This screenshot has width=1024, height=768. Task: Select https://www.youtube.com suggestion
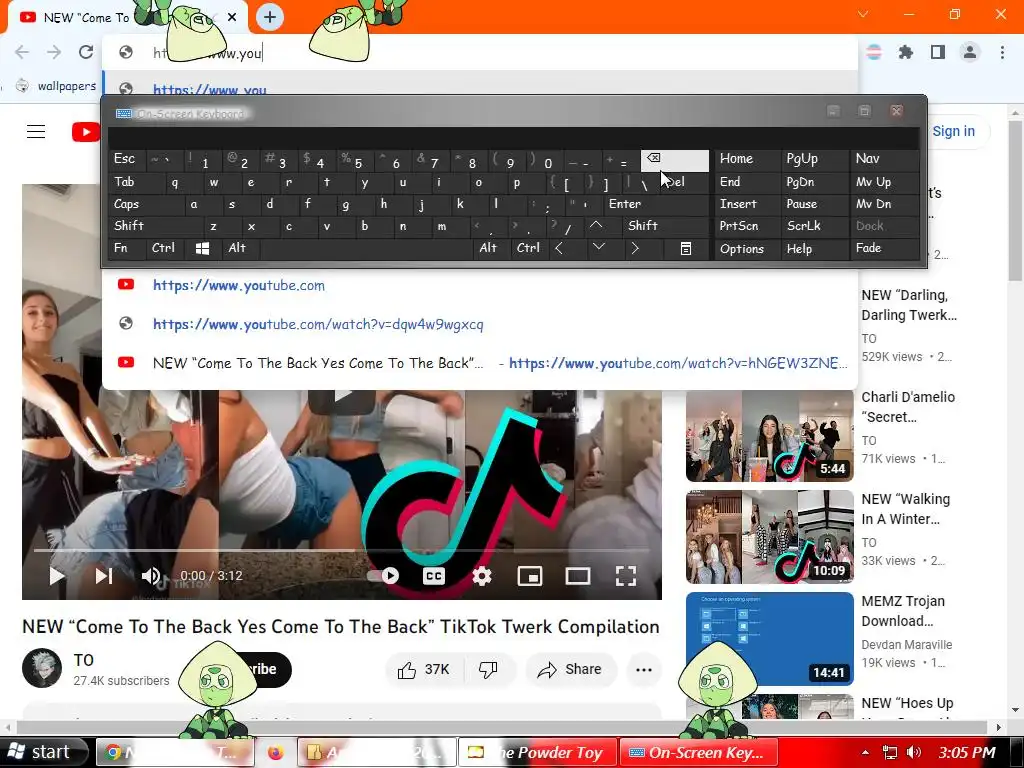pyautogui.click(x=479, y=285)
